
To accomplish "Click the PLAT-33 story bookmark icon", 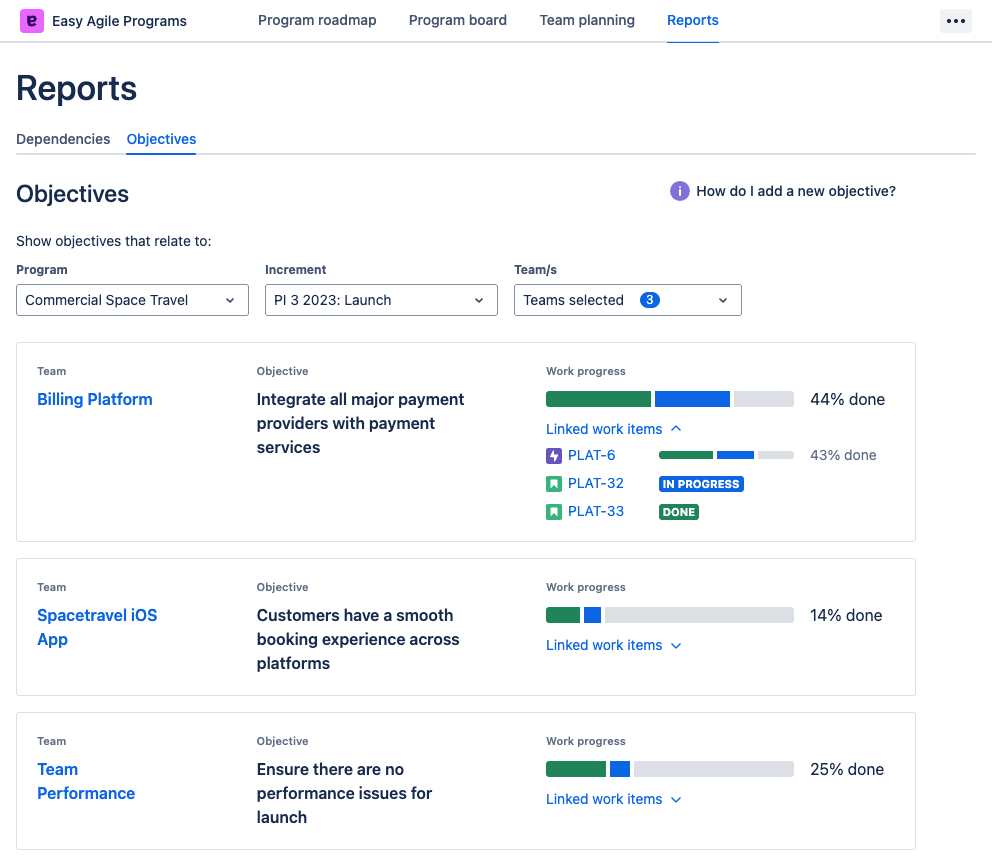I will (x=554, y=512).
